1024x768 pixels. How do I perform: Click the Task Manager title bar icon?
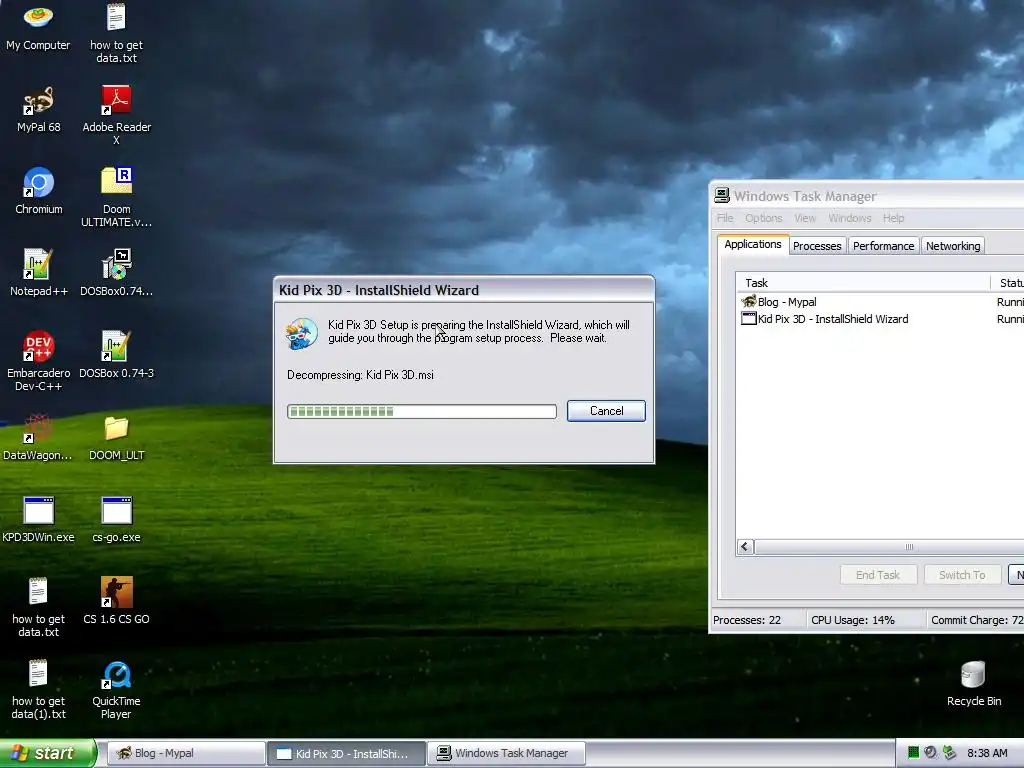pos(722,195)
